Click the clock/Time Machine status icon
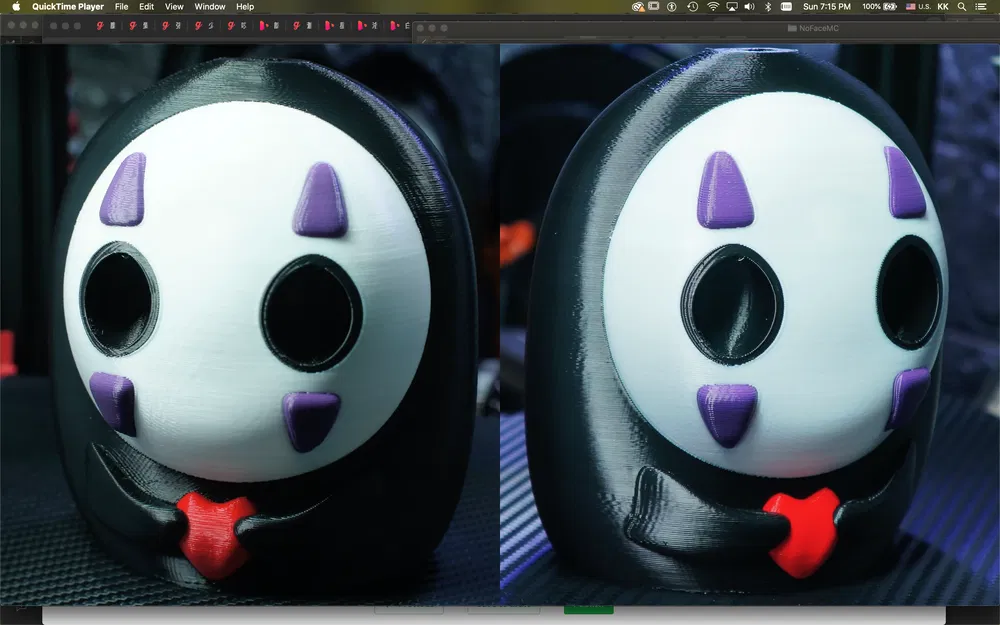This screenshot has height=625, width=1000. 692,7
